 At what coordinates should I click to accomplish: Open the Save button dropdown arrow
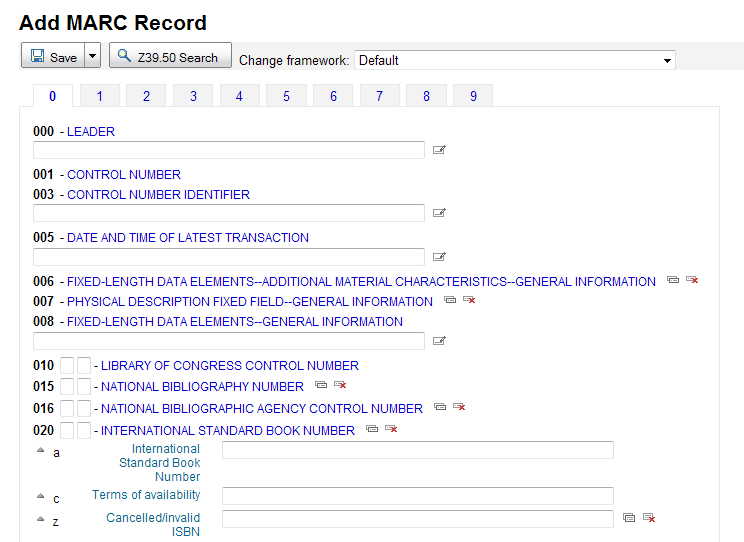[x=93, y=57]
